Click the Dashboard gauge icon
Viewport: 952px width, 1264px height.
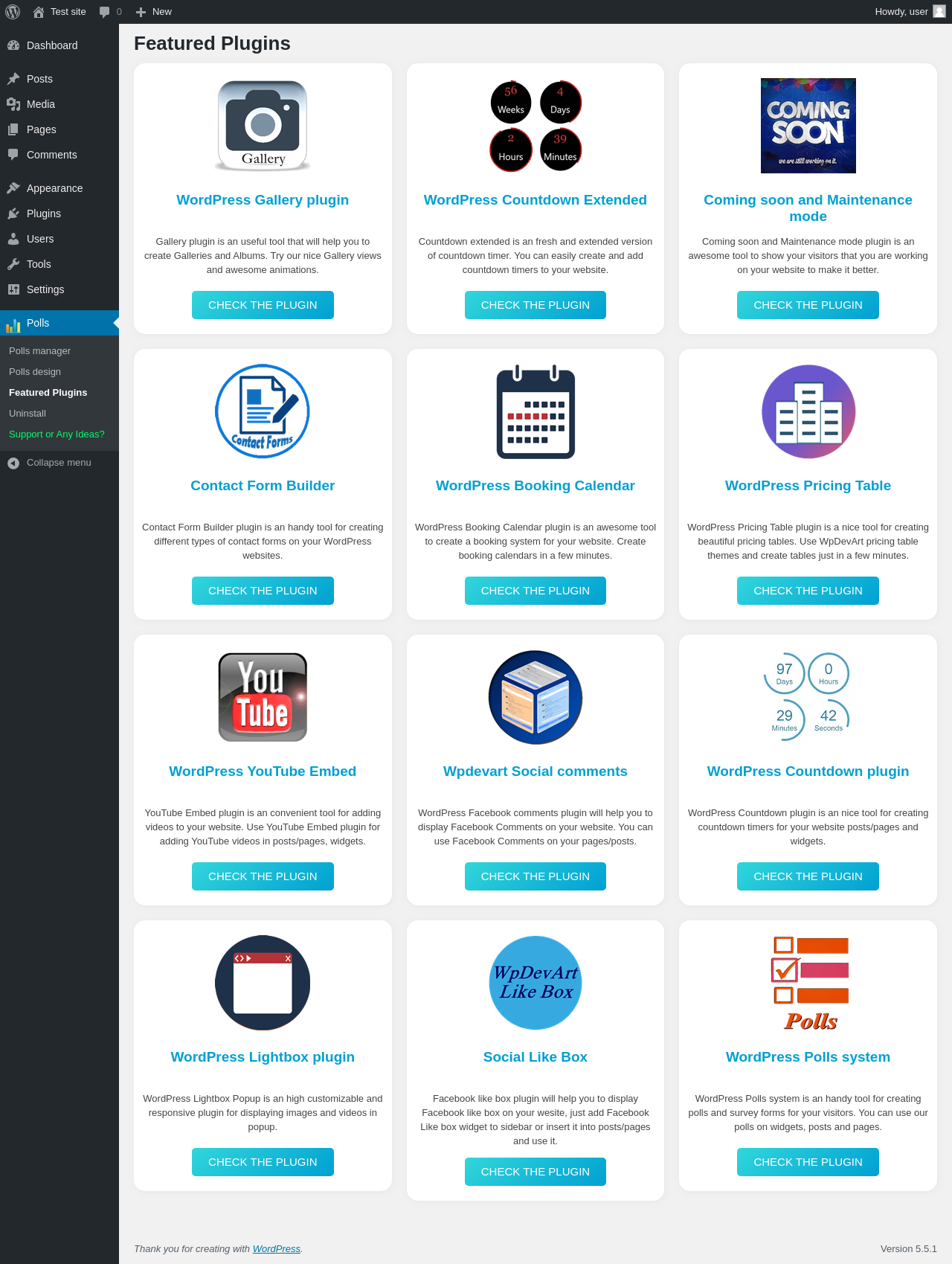pyautogui.click(x=13, y=45)
